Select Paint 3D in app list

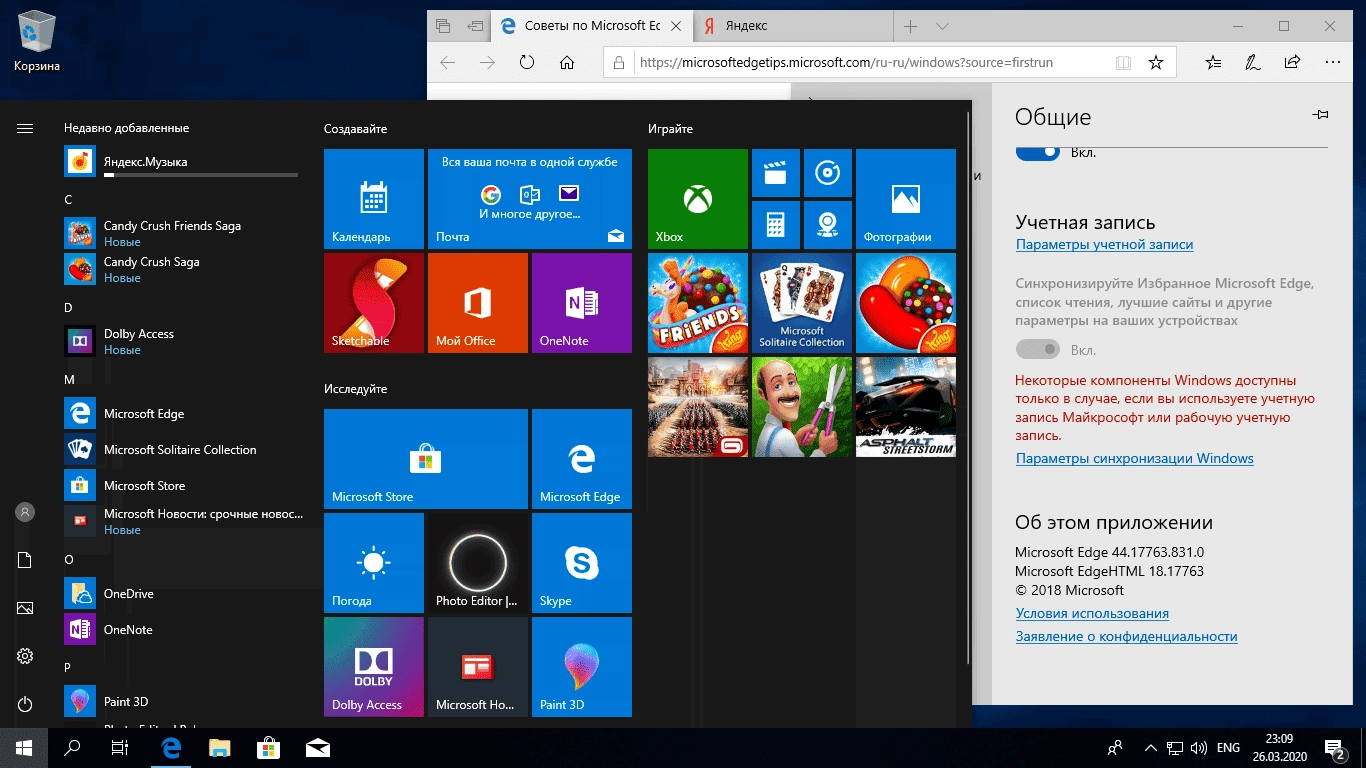click(182, 702)
